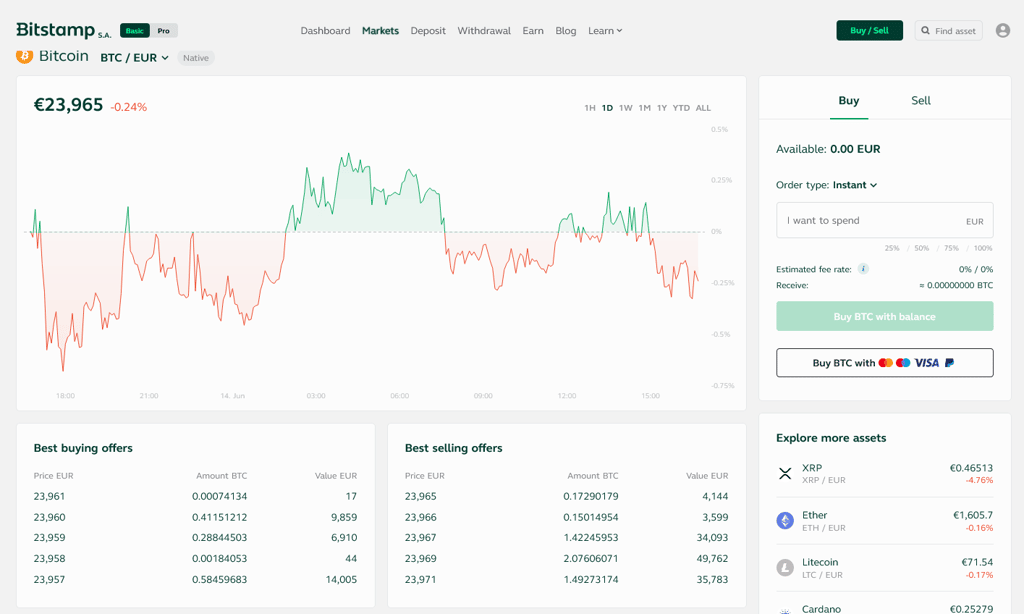The width and height of the screenshot is (1024, 614).
Task: Click buying offer price 23,958
Action: (x=49, y=558)
